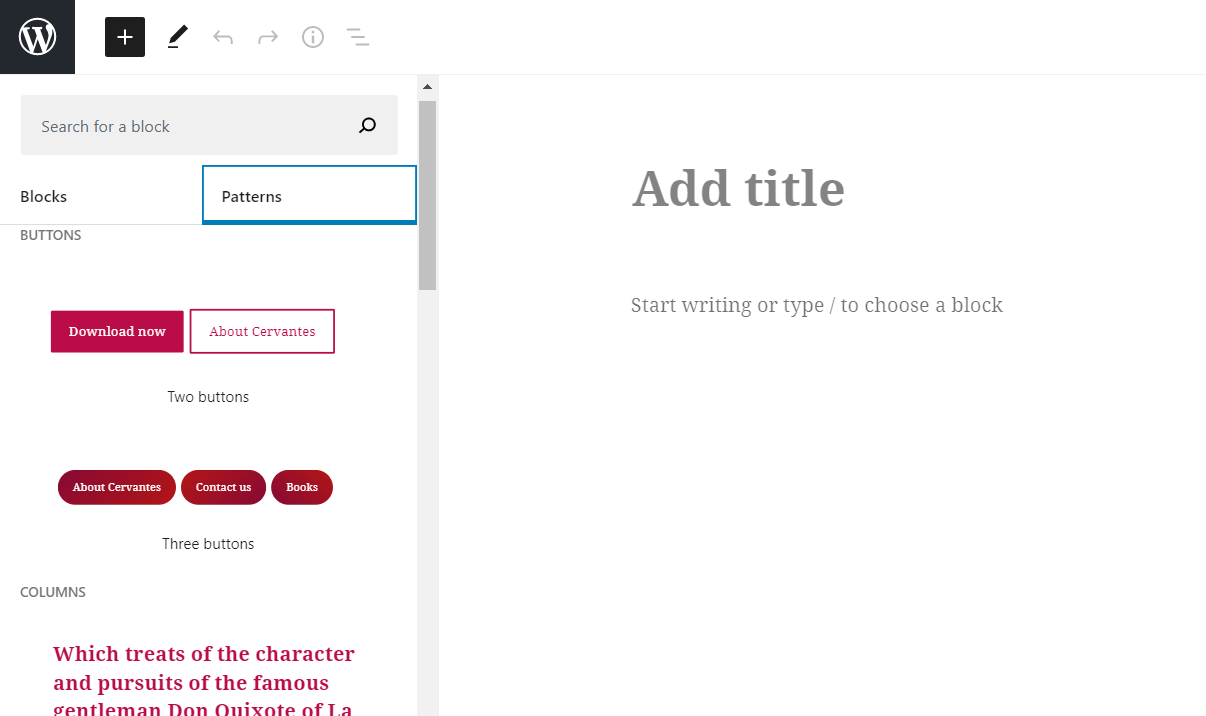Focus the Search for a block field

pos(209,125)
